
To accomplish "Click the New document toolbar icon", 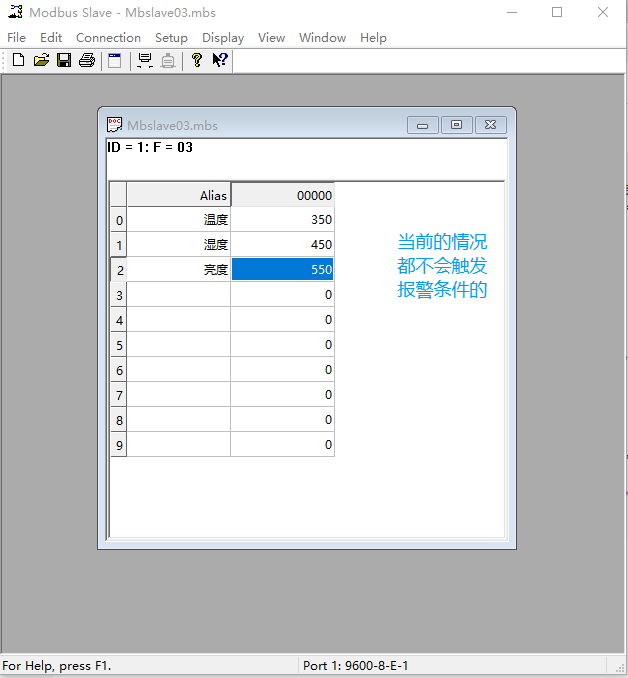I will point(18,60).
